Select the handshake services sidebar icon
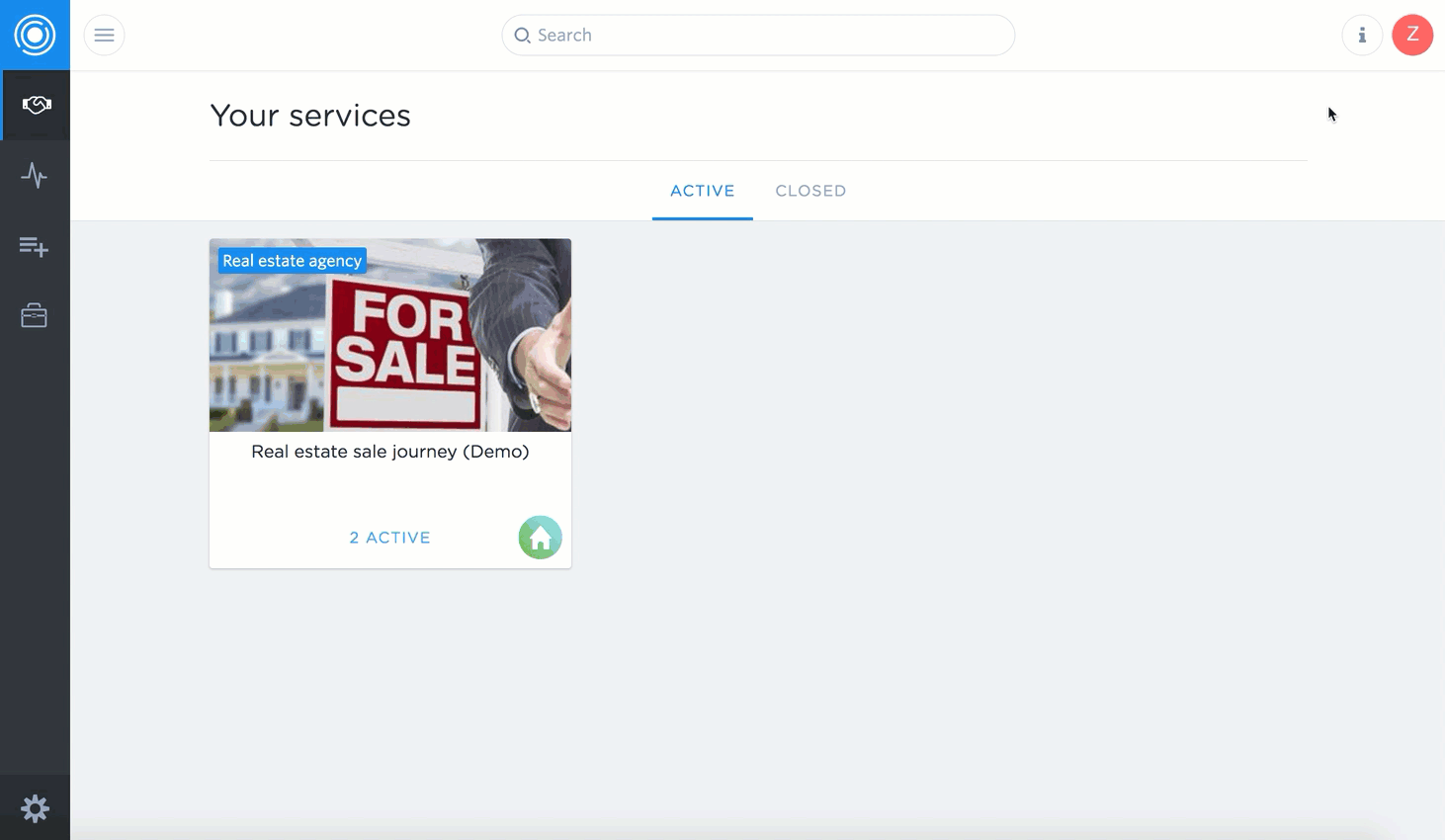Screen dimensions: 1445x840 [36, 105]
